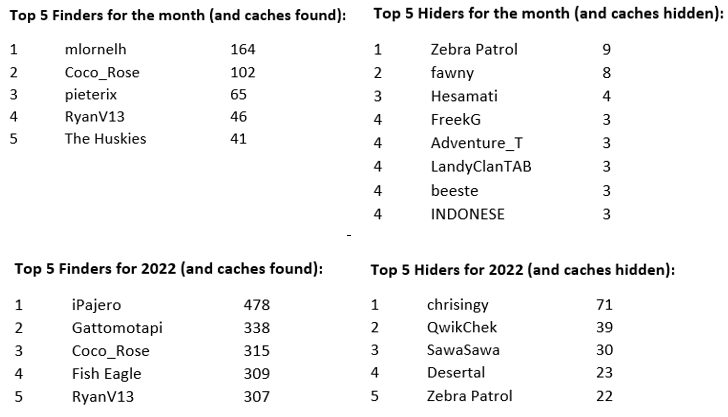Select the Desertal entry

pyautogui.click(x=456, y=373)
